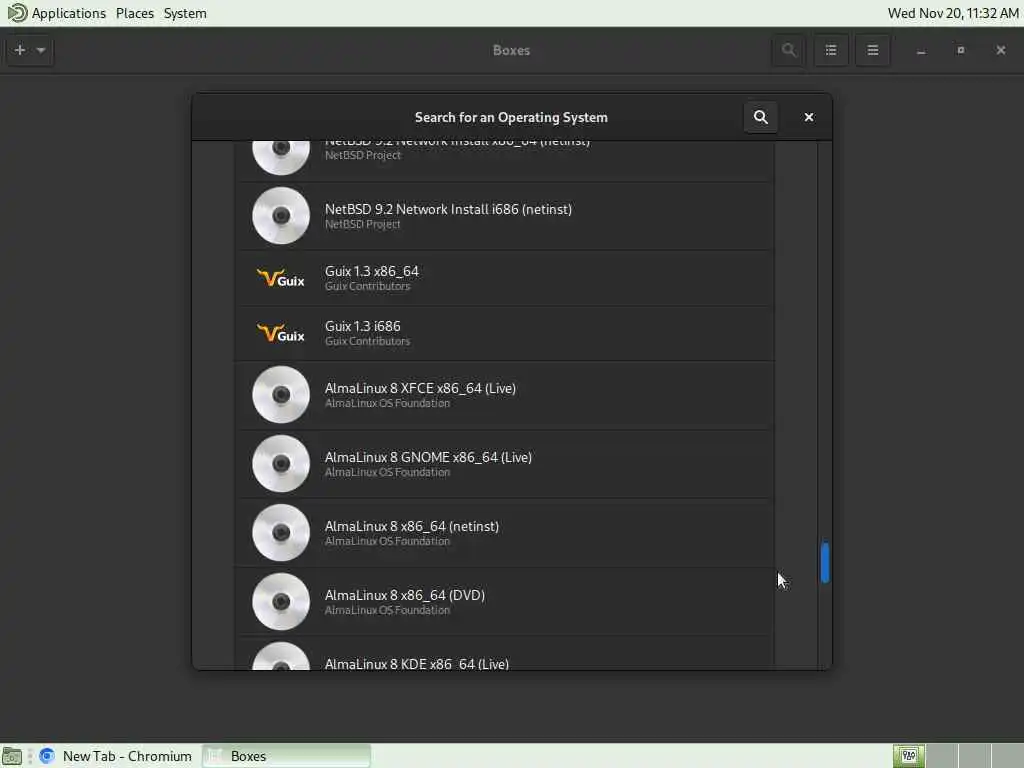Click the disc icon for NetBSD 9.2 i686
This screenshot has height=768, width=1024.
tap(281, 216)
